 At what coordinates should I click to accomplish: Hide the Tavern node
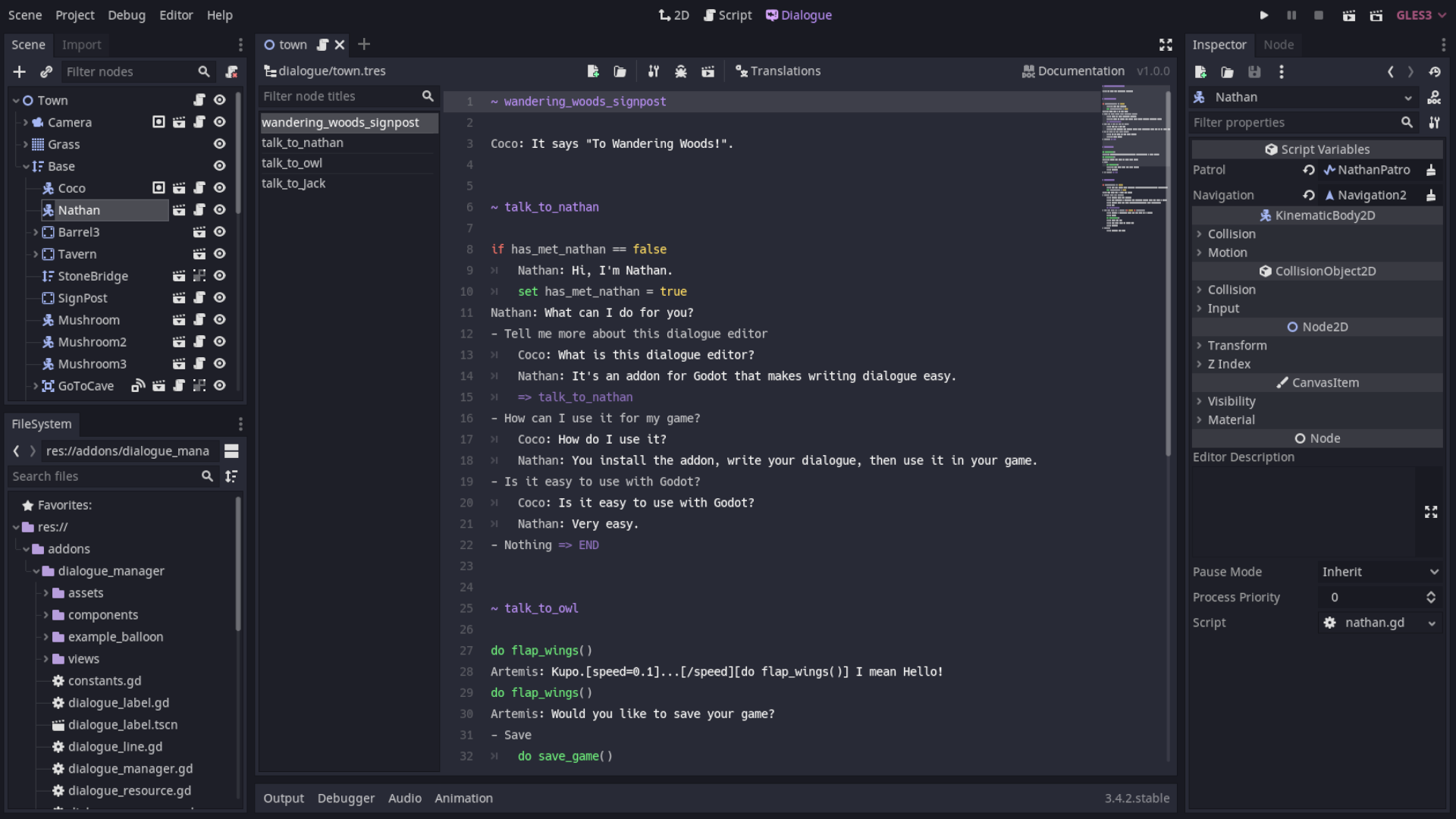[x=219, y=254]
